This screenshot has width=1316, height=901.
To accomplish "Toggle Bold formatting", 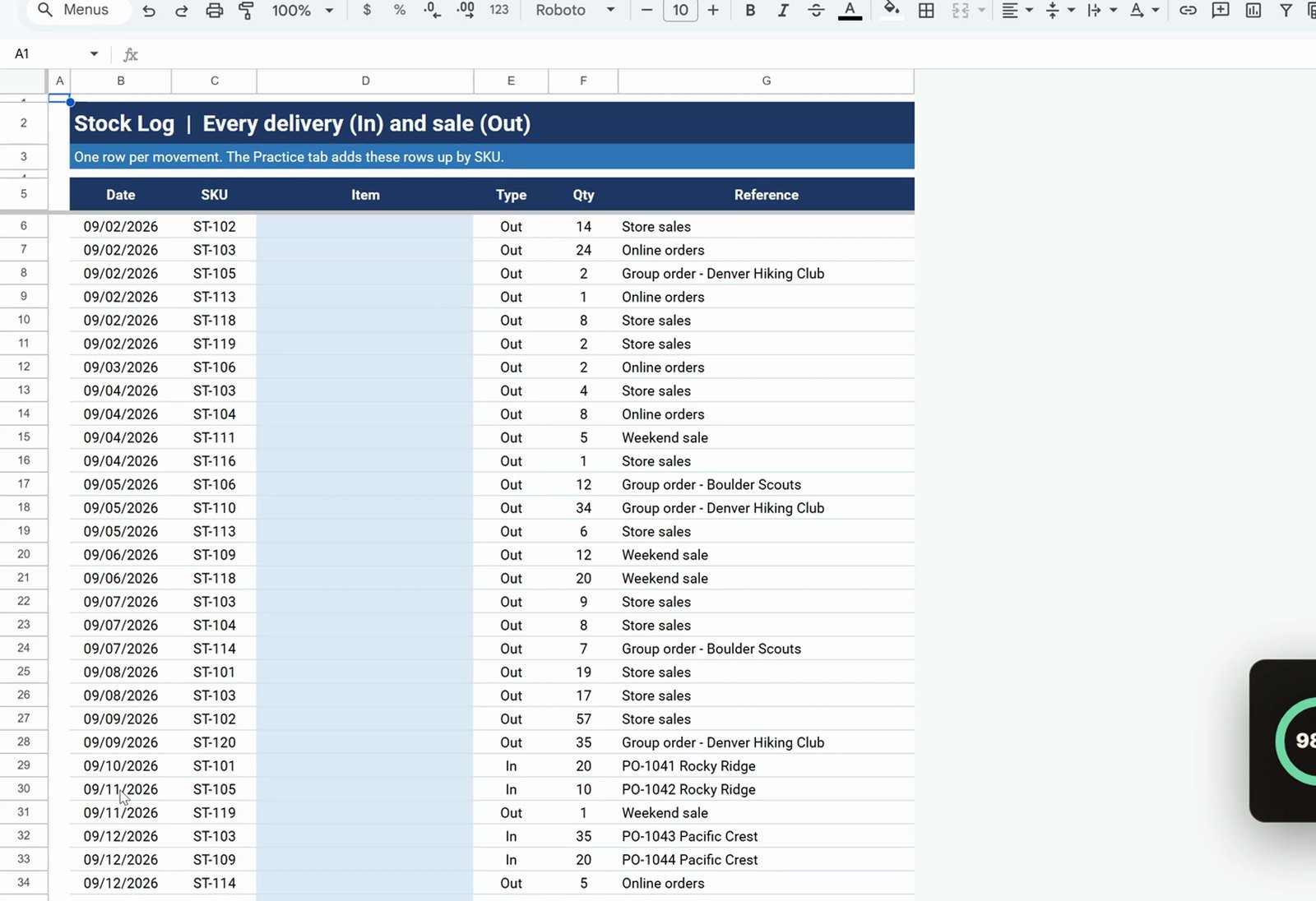I will 750,10.
